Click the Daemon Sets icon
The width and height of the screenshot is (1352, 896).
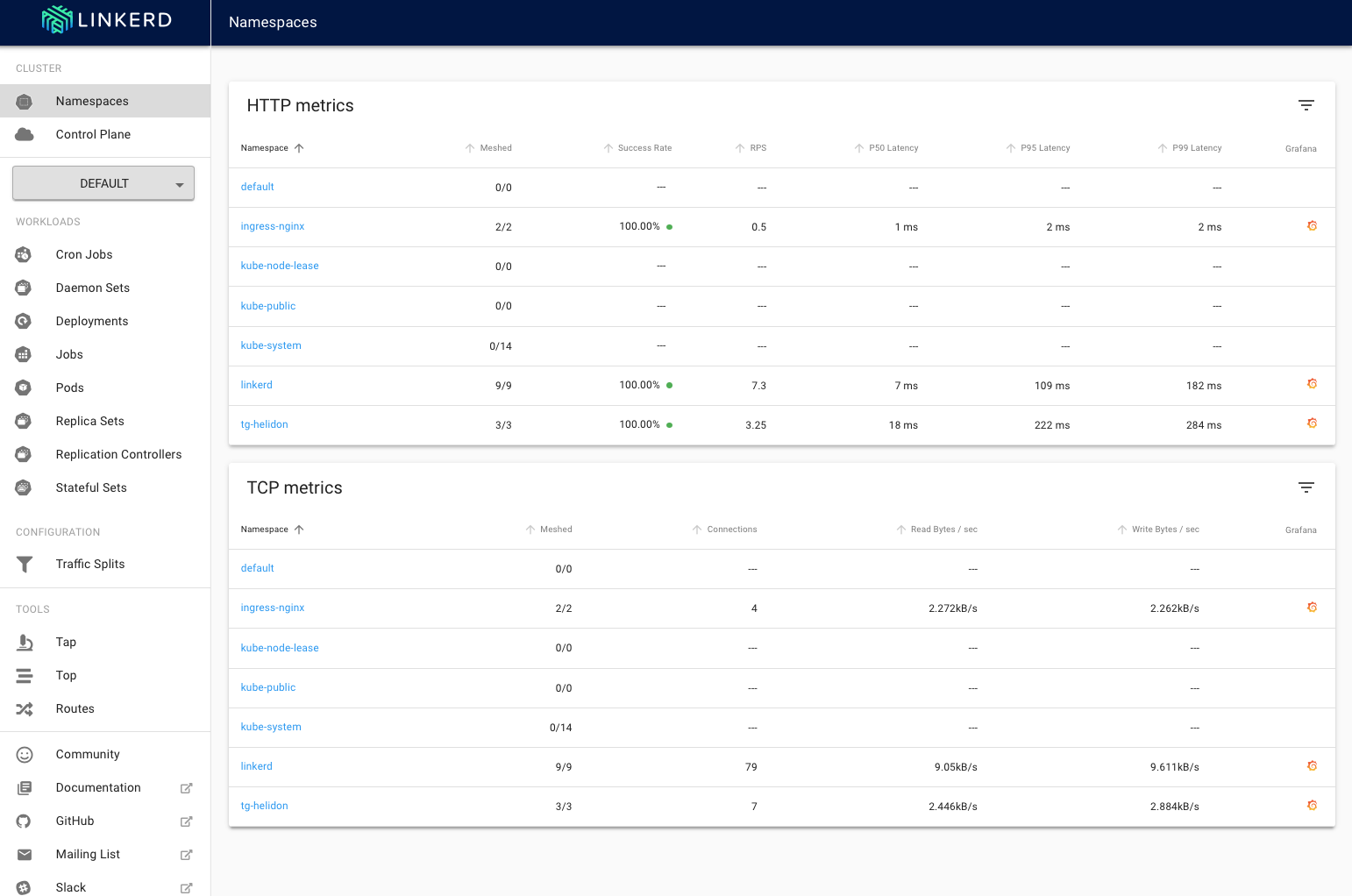[24, 288]
